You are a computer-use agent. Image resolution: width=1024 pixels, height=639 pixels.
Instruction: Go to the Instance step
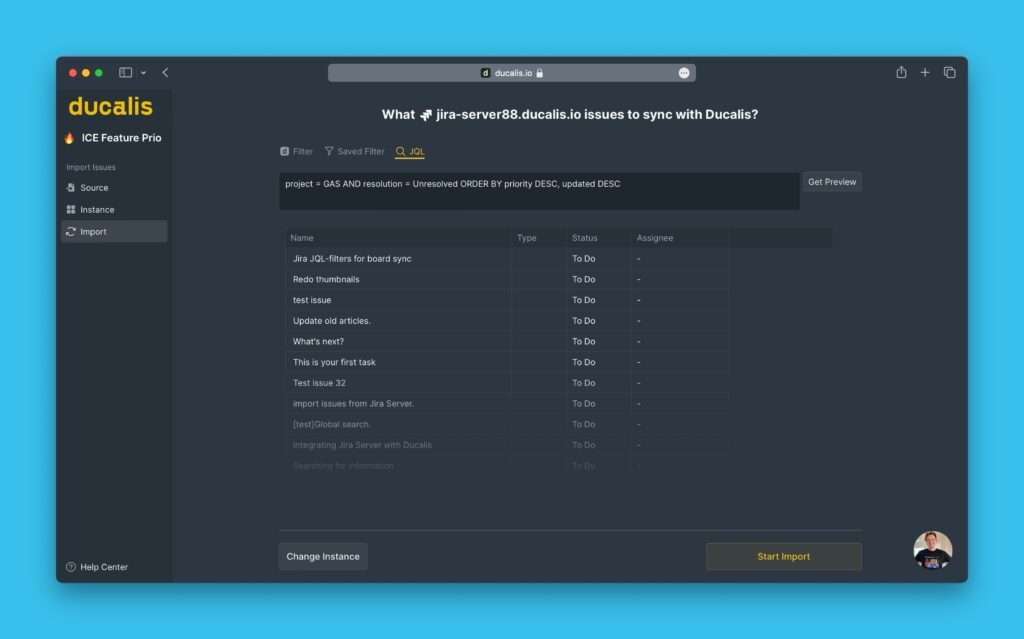[97, 210]
